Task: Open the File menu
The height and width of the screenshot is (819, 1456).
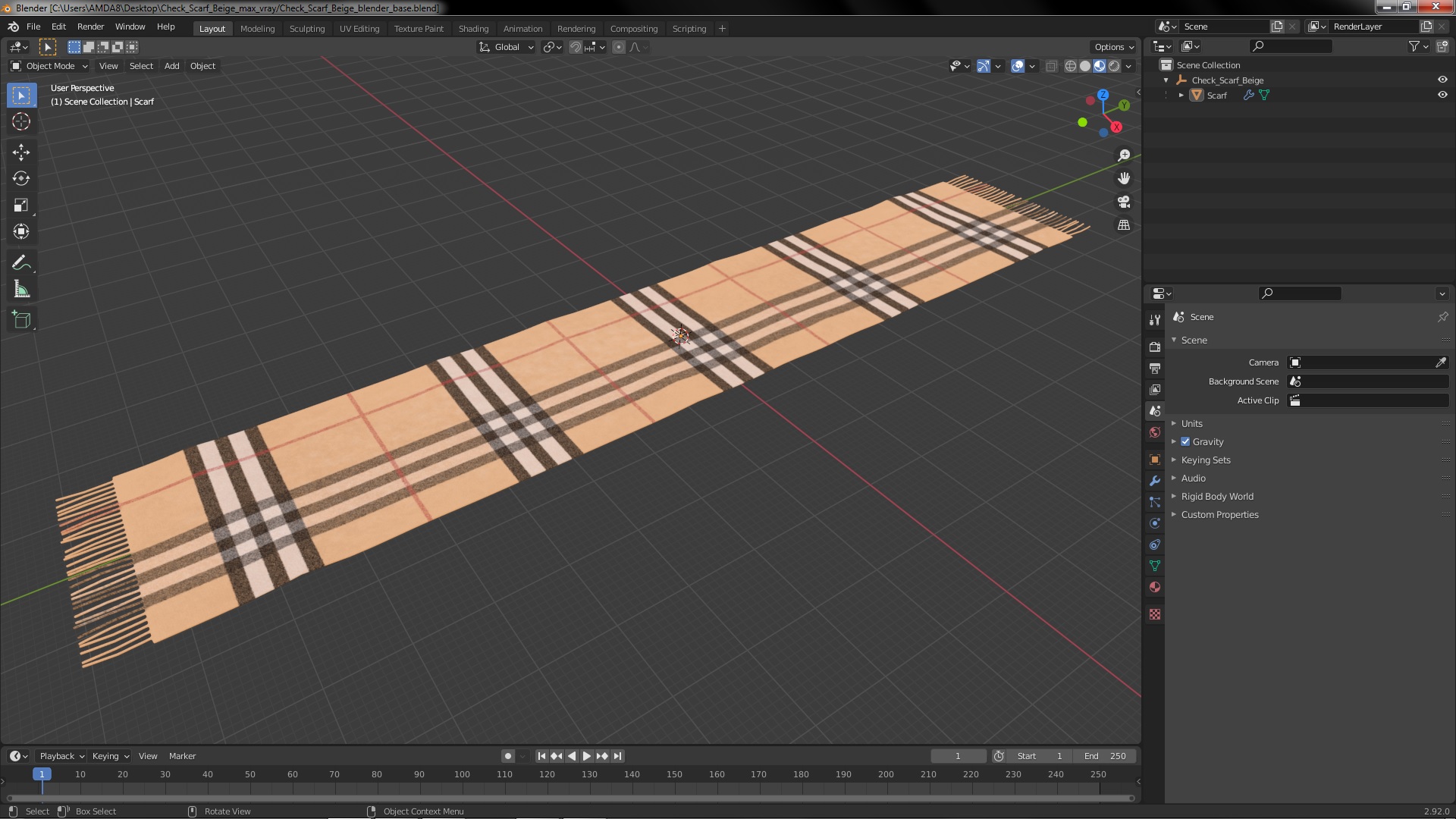Action: [33, 27]
